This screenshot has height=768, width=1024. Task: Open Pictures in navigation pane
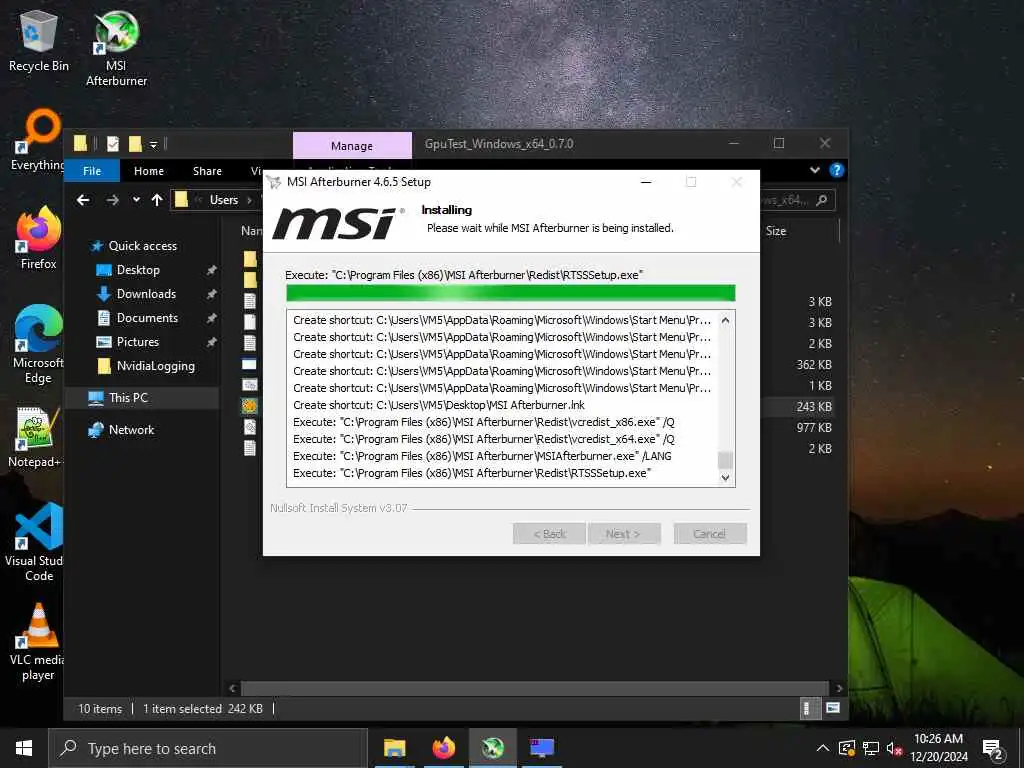137,342
